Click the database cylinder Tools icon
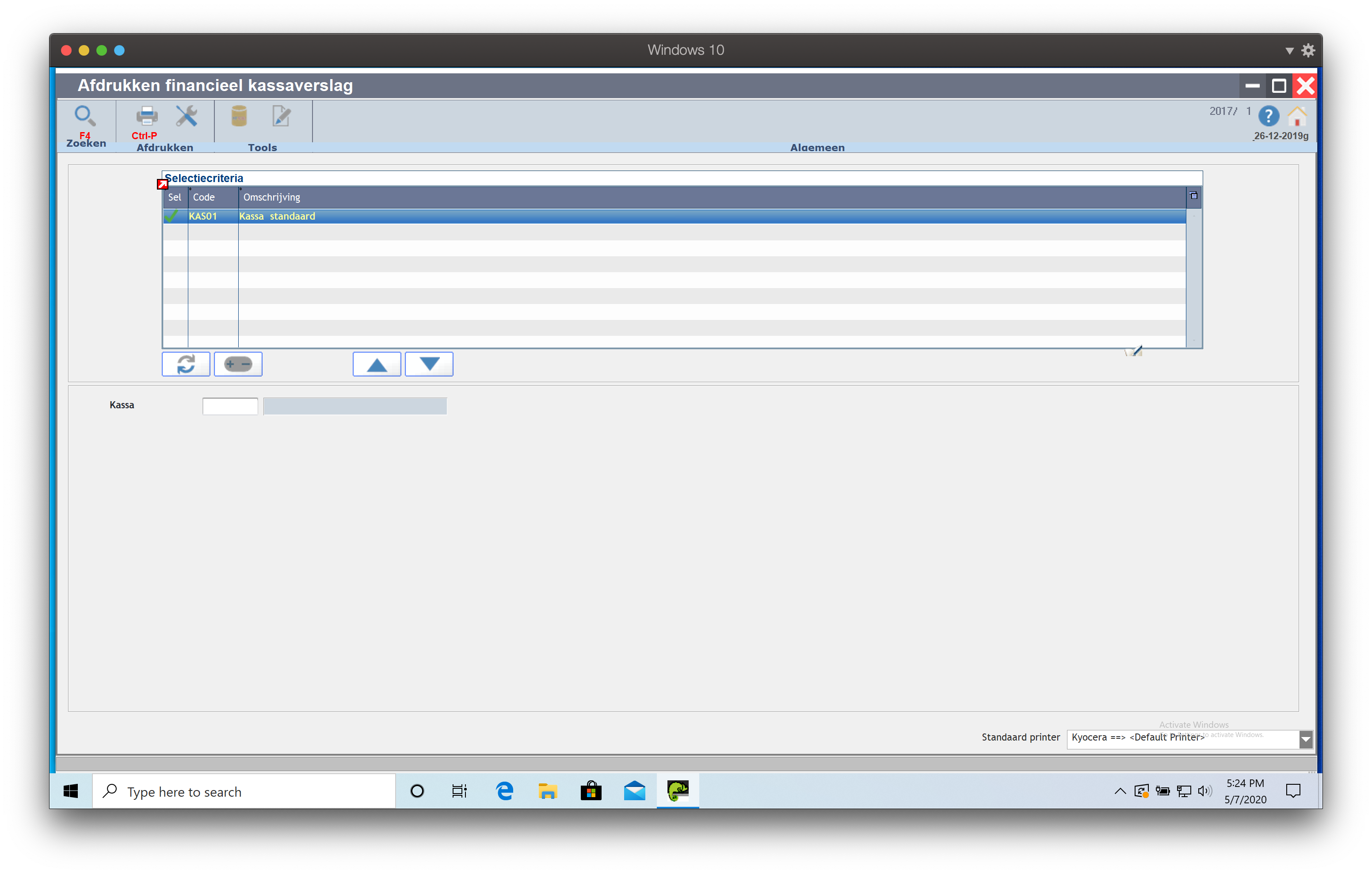 pyautogui.click(x=239, y=116)
